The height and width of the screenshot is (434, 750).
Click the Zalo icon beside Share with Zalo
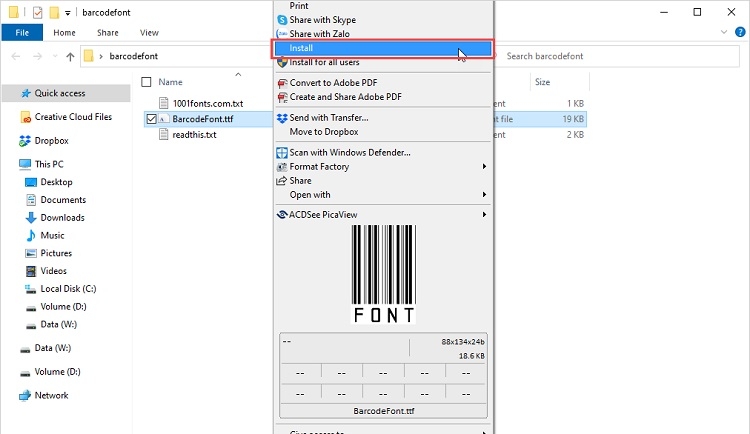[282, 34]
